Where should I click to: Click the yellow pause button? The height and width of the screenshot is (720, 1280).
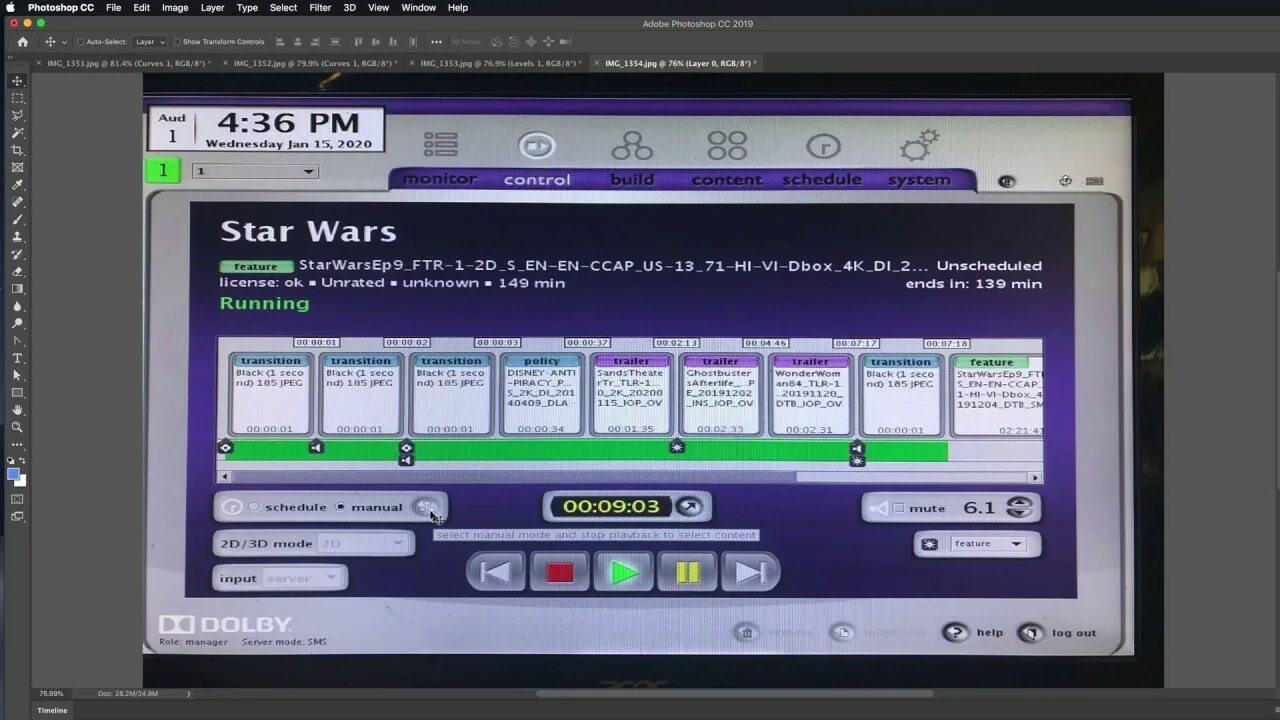[688, 572]
